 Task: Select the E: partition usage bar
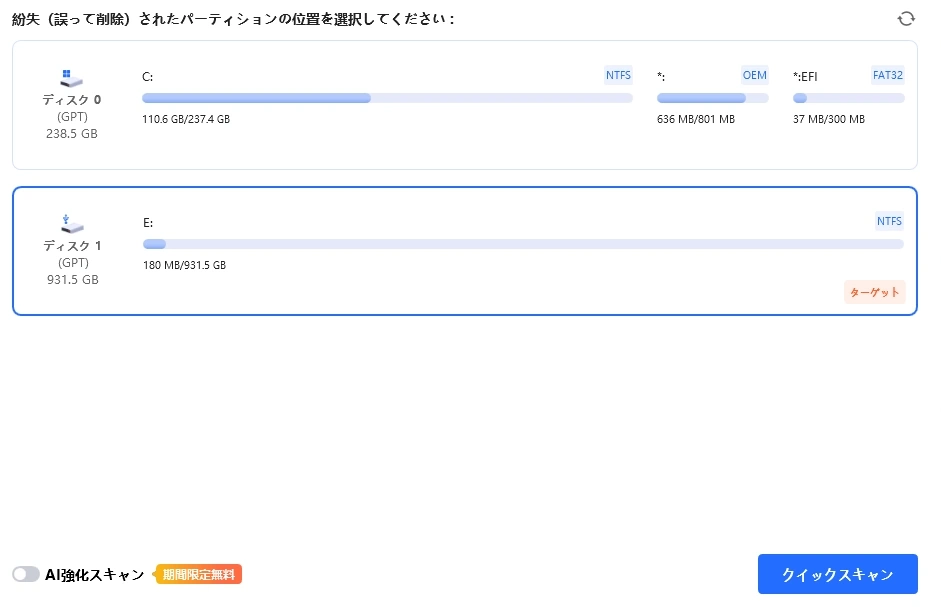click(x=523, y=244)
